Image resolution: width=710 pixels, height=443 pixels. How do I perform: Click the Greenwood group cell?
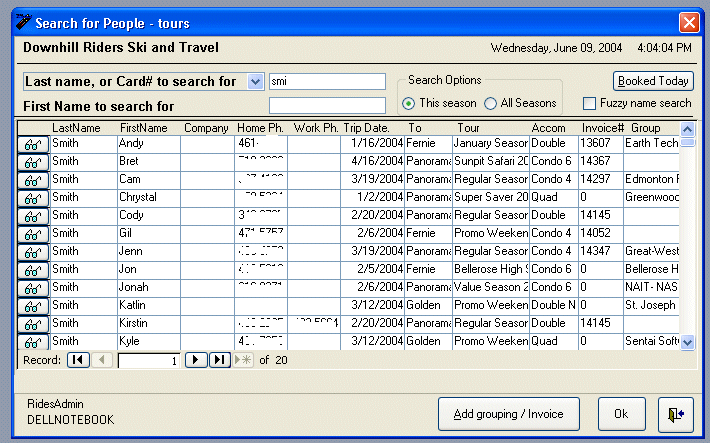651,197
